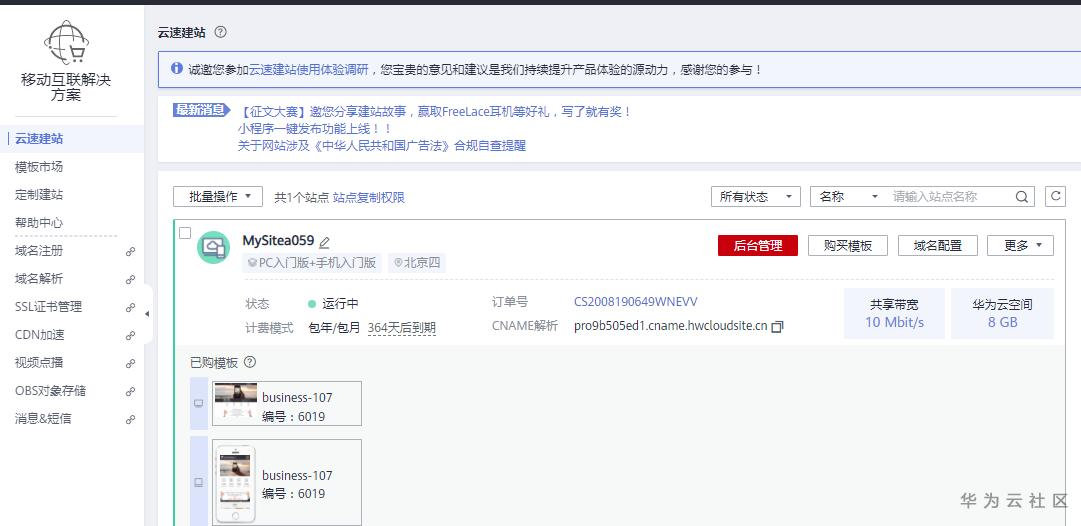
Task: Go to OBS对象存储 in the sidebar
Action: [x=50, y=391]
